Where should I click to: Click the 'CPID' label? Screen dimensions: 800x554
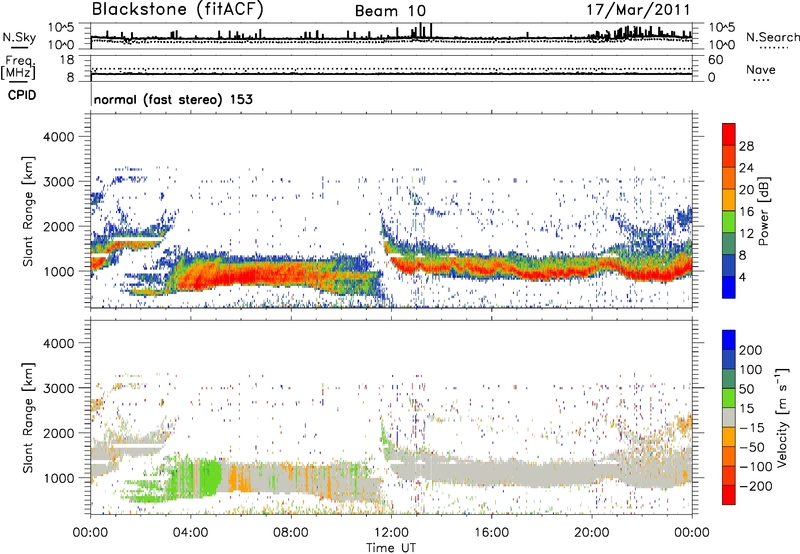point(22,95)
